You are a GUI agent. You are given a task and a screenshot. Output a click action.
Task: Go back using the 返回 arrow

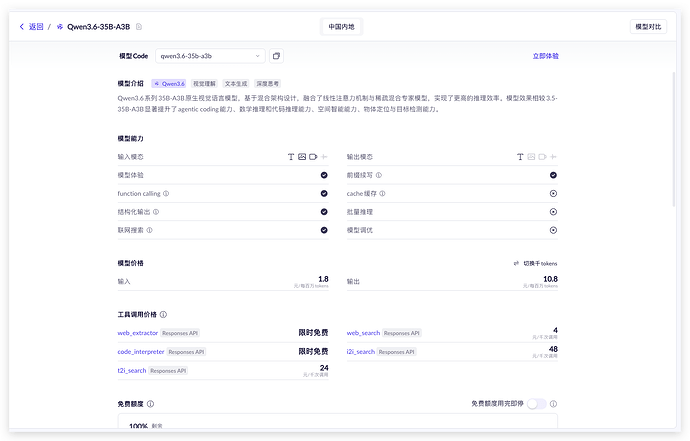[22, 27]
